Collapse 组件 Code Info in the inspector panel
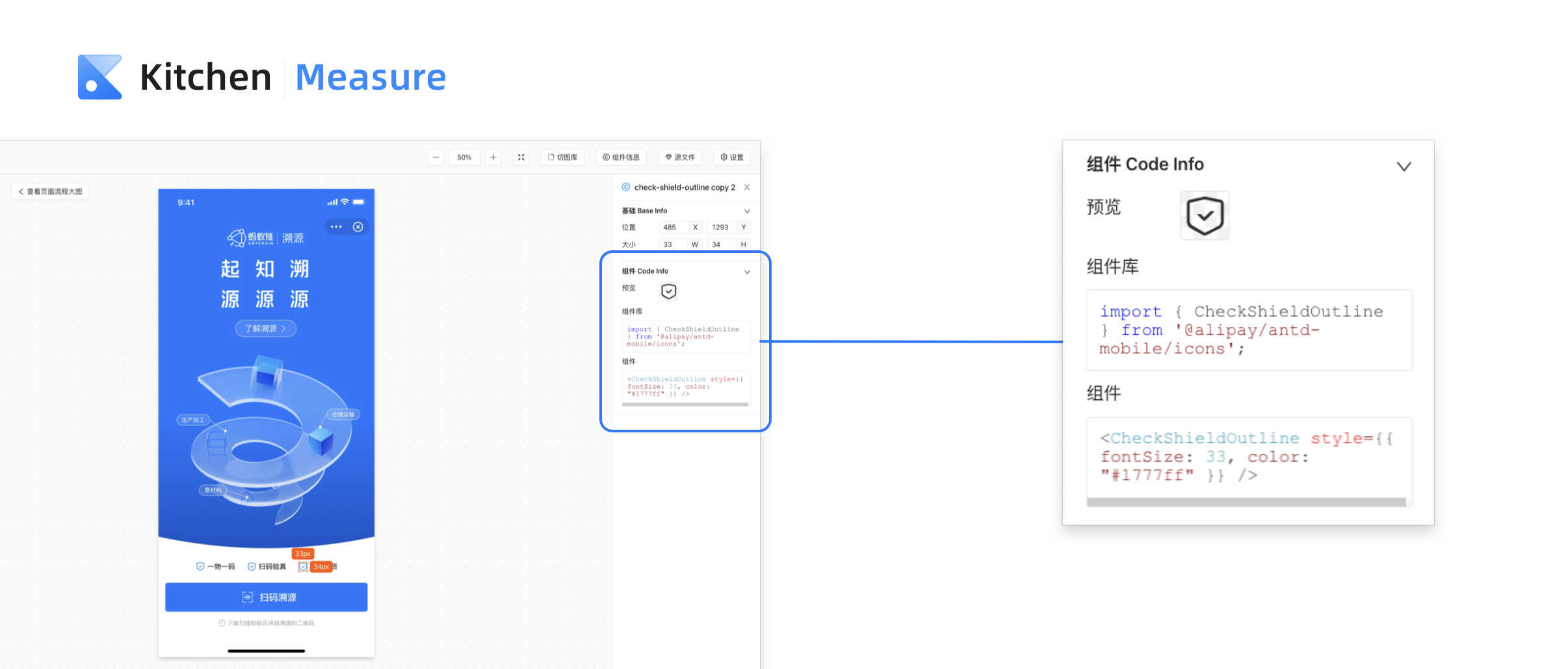The image size is (1568, 669). pos(747,272)
